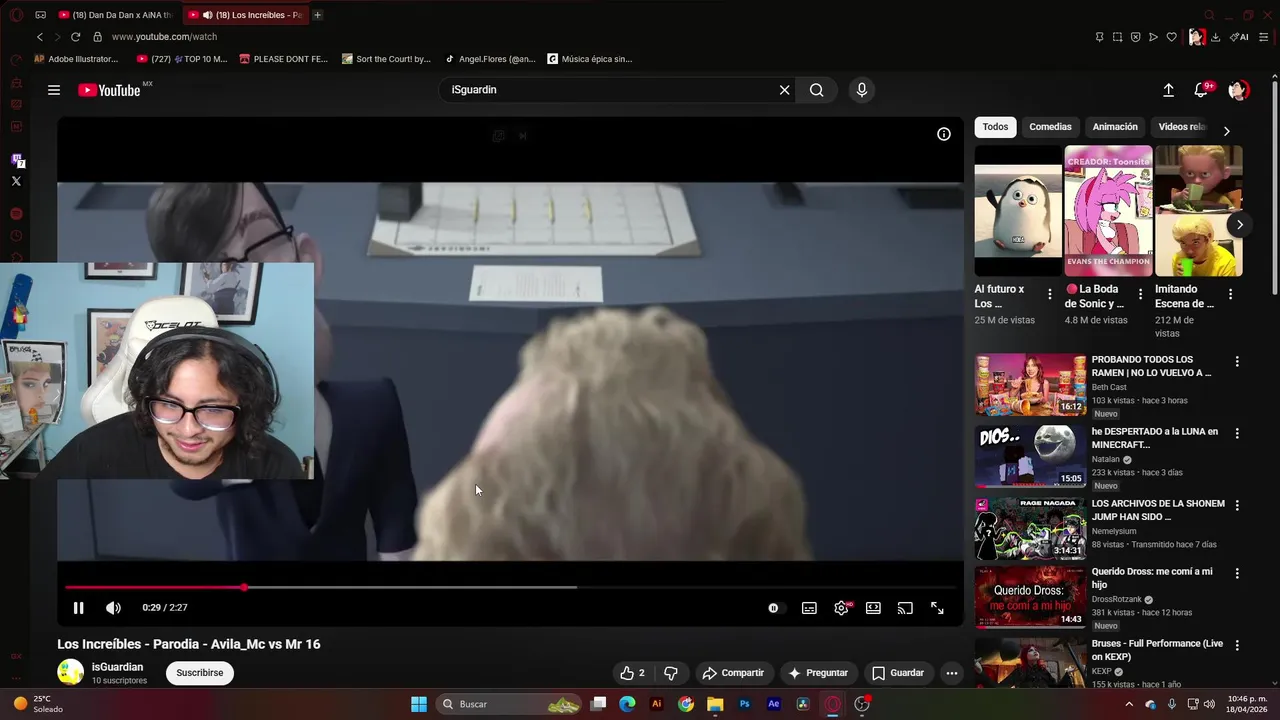1280x720 pixels.
Task: Open options for 'Al futuro x Los' short
Action: [x=1049, y=294]
